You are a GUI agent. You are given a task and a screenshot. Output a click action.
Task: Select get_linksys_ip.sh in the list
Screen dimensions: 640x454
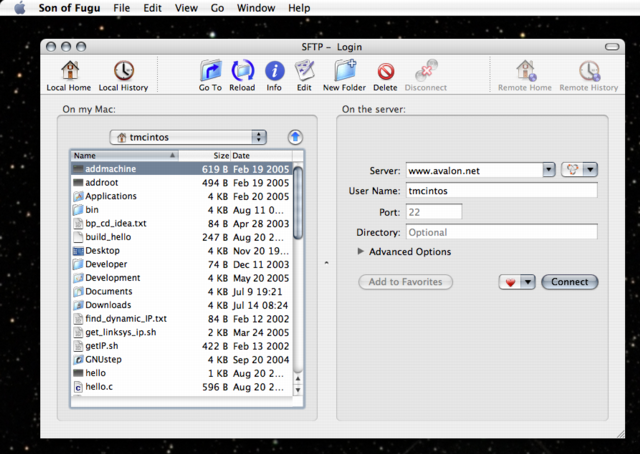[x=182, y=332]
